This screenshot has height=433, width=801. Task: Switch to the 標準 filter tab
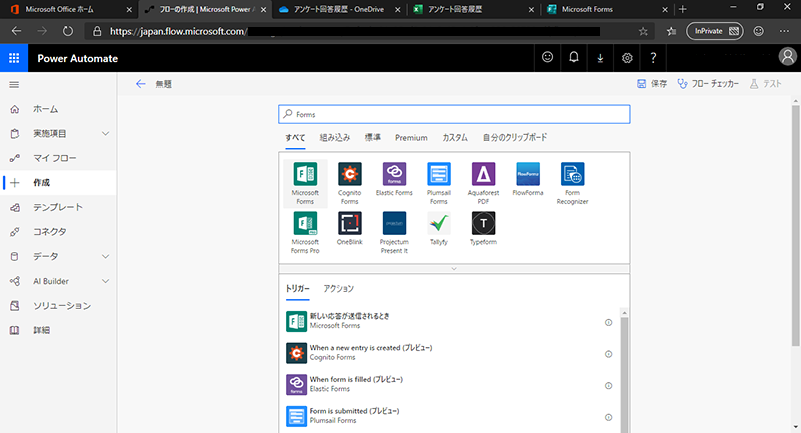pos(372,137)
